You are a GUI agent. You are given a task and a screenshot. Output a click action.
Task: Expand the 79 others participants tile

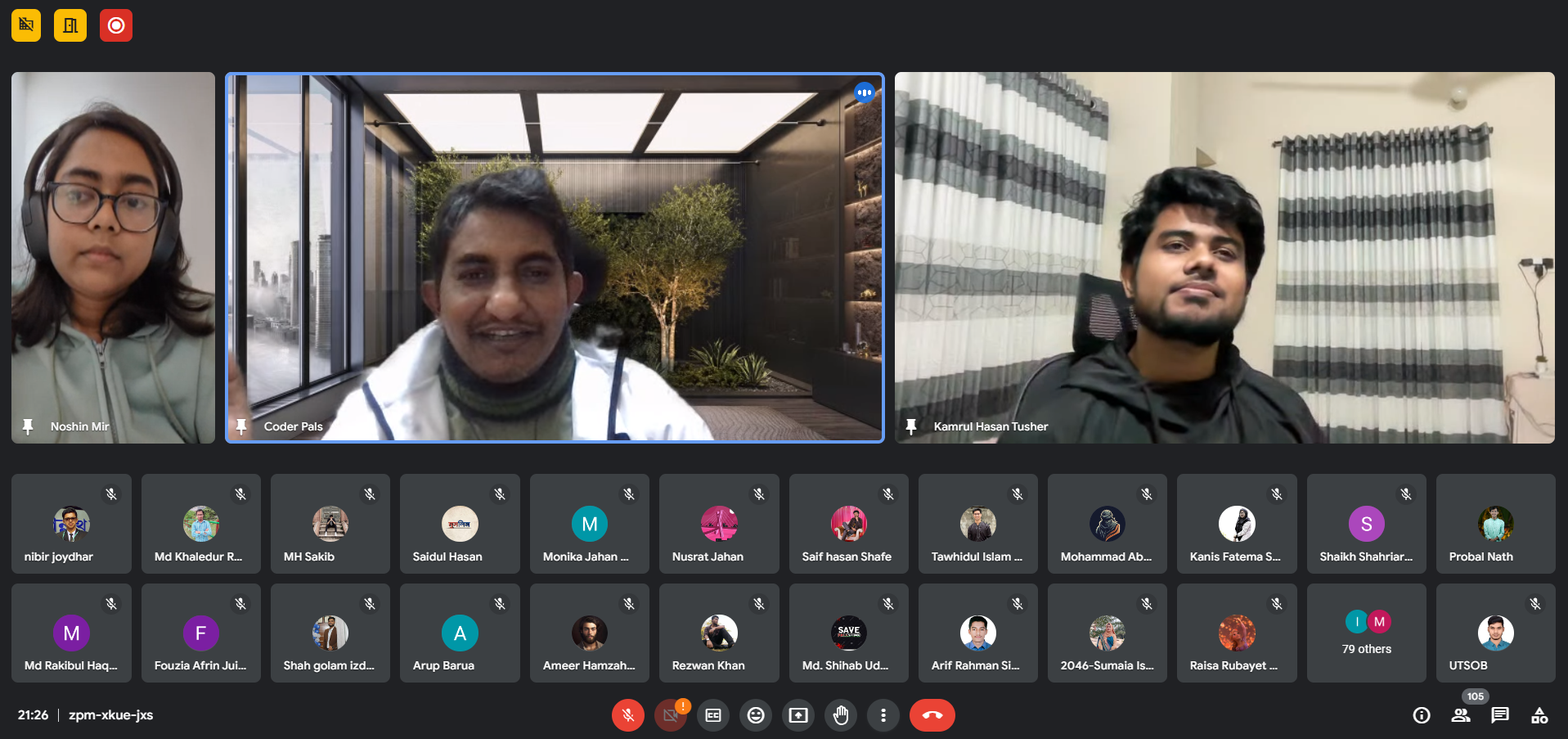point(1366,633)
